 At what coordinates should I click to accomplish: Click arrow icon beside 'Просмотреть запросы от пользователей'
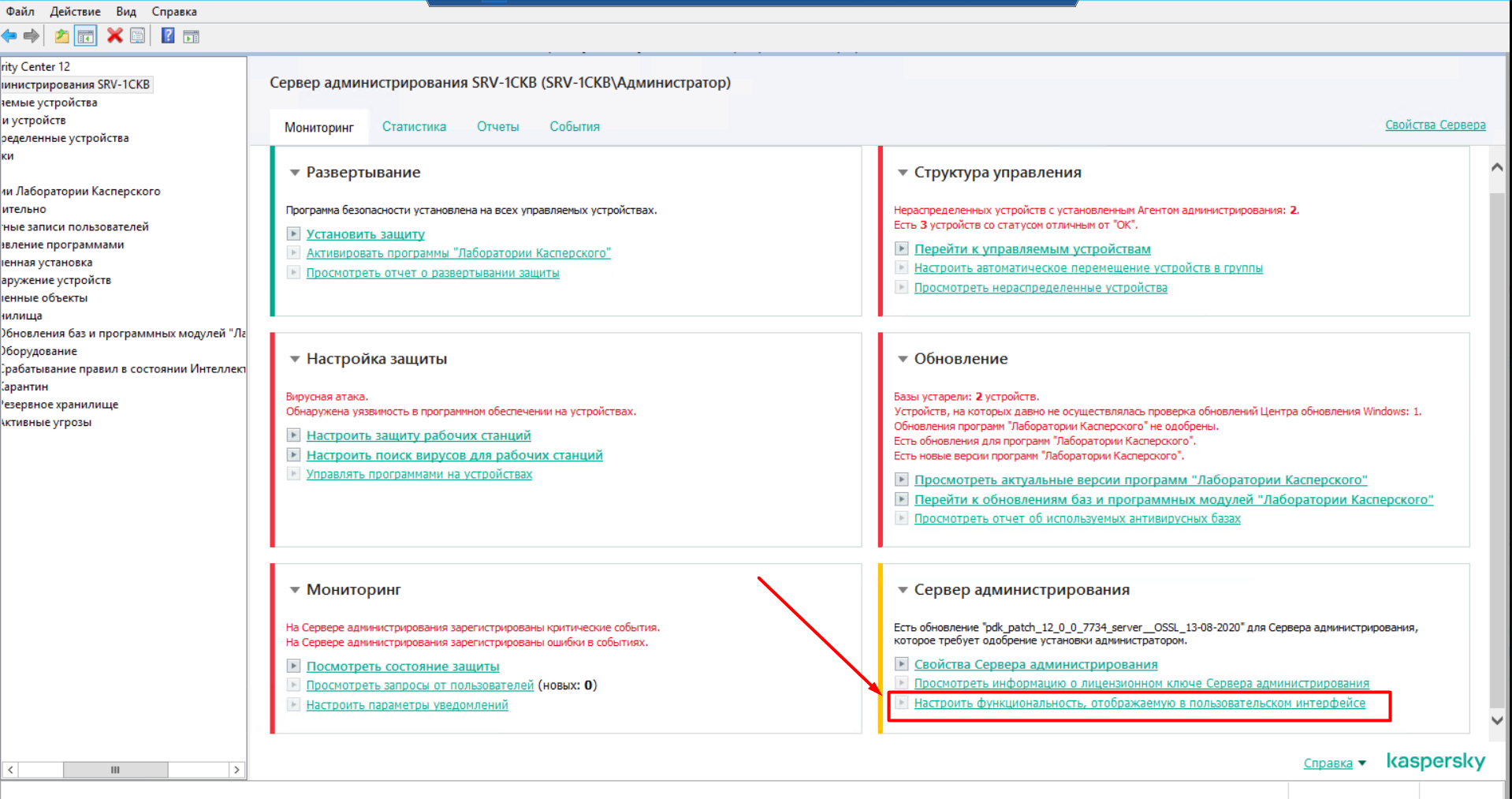(293, 685)
